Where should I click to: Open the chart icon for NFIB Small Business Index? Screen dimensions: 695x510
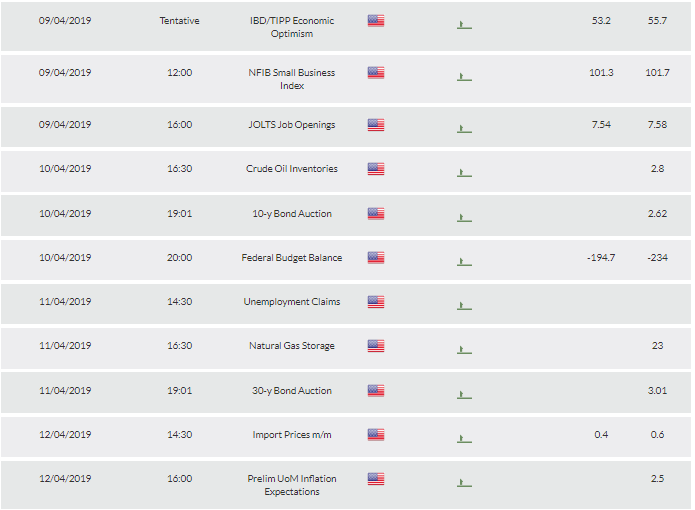pyautogui.click(x=464, y=77)
